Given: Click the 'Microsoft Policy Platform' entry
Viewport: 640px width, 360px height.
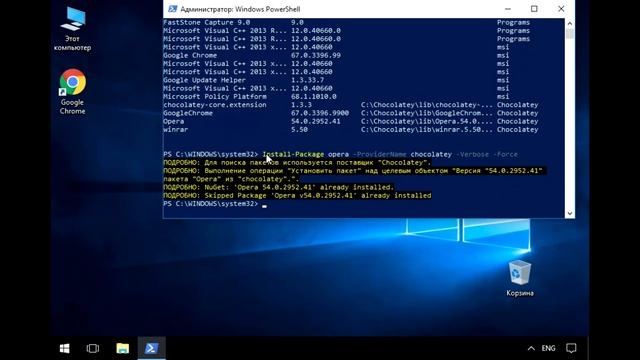Looking at the screenshot, I should pos(215,97).
